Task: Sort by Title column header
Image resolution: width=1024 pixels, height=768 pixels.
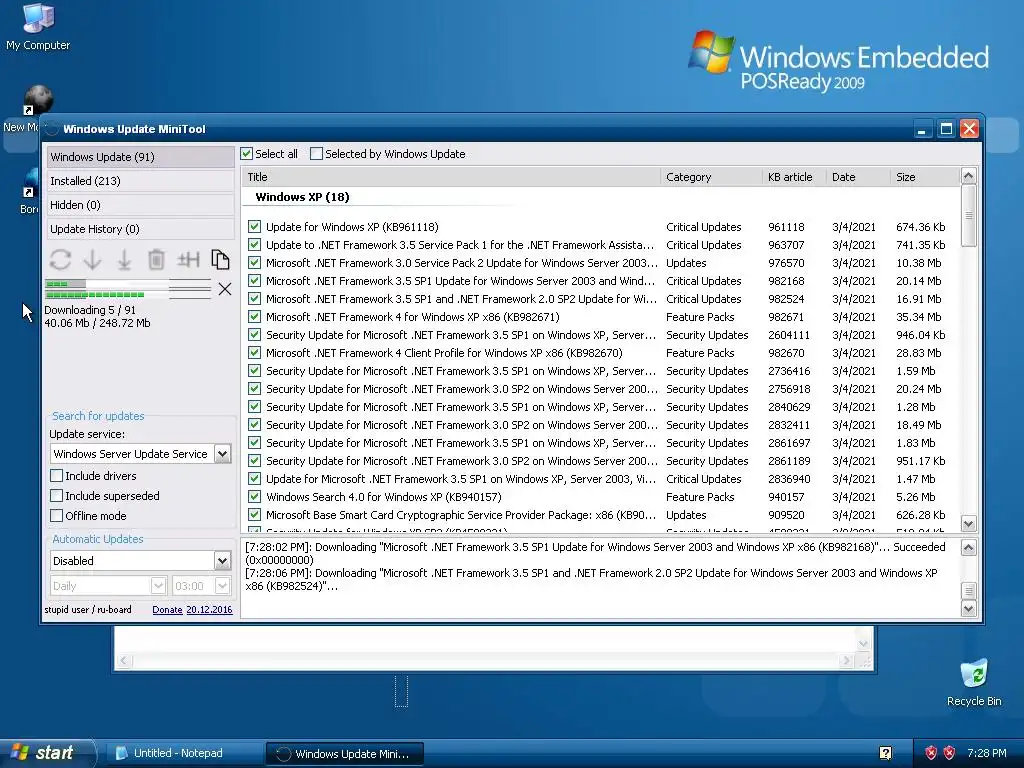Action: [x=451, y=177]
